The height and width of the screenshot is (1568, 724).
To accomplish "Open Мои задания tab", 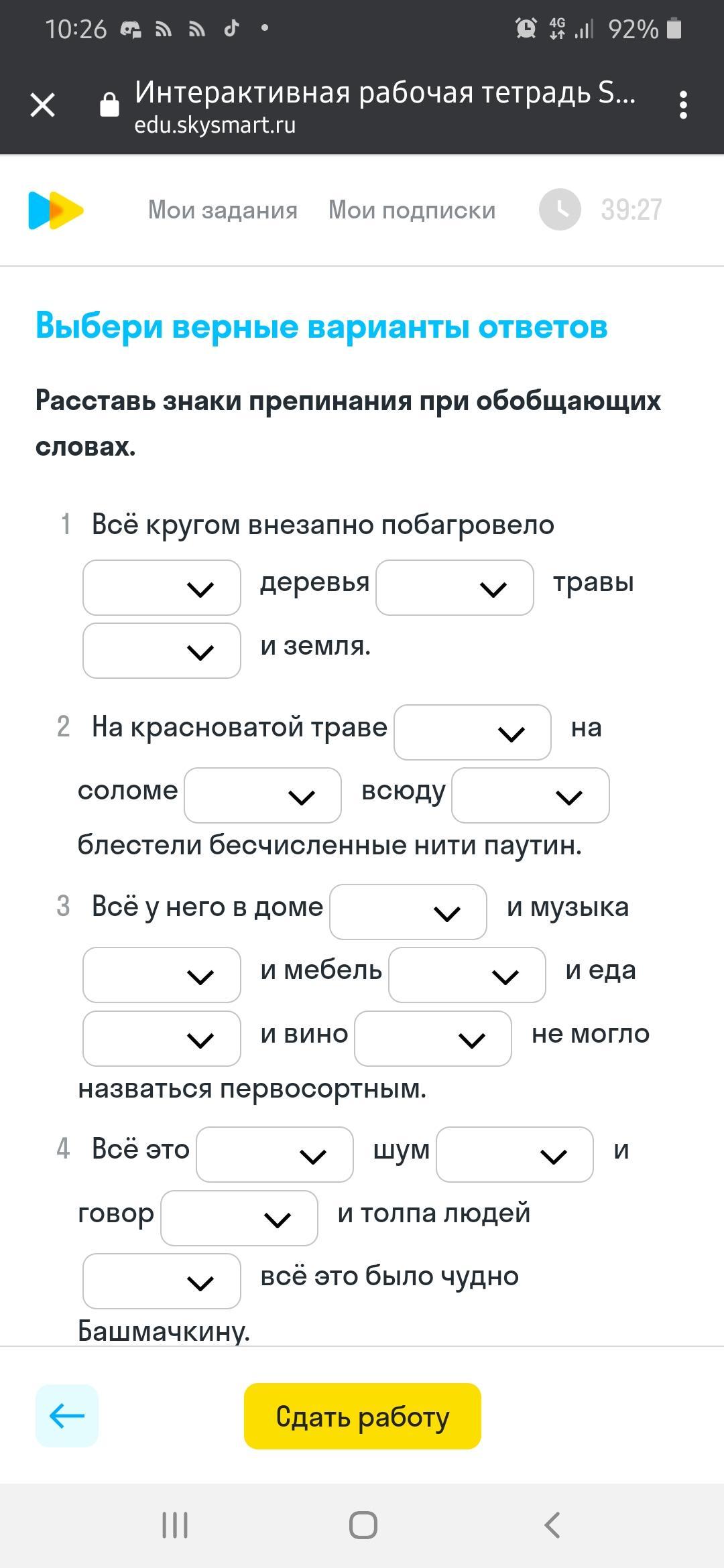I will click(x=223, y=210).
